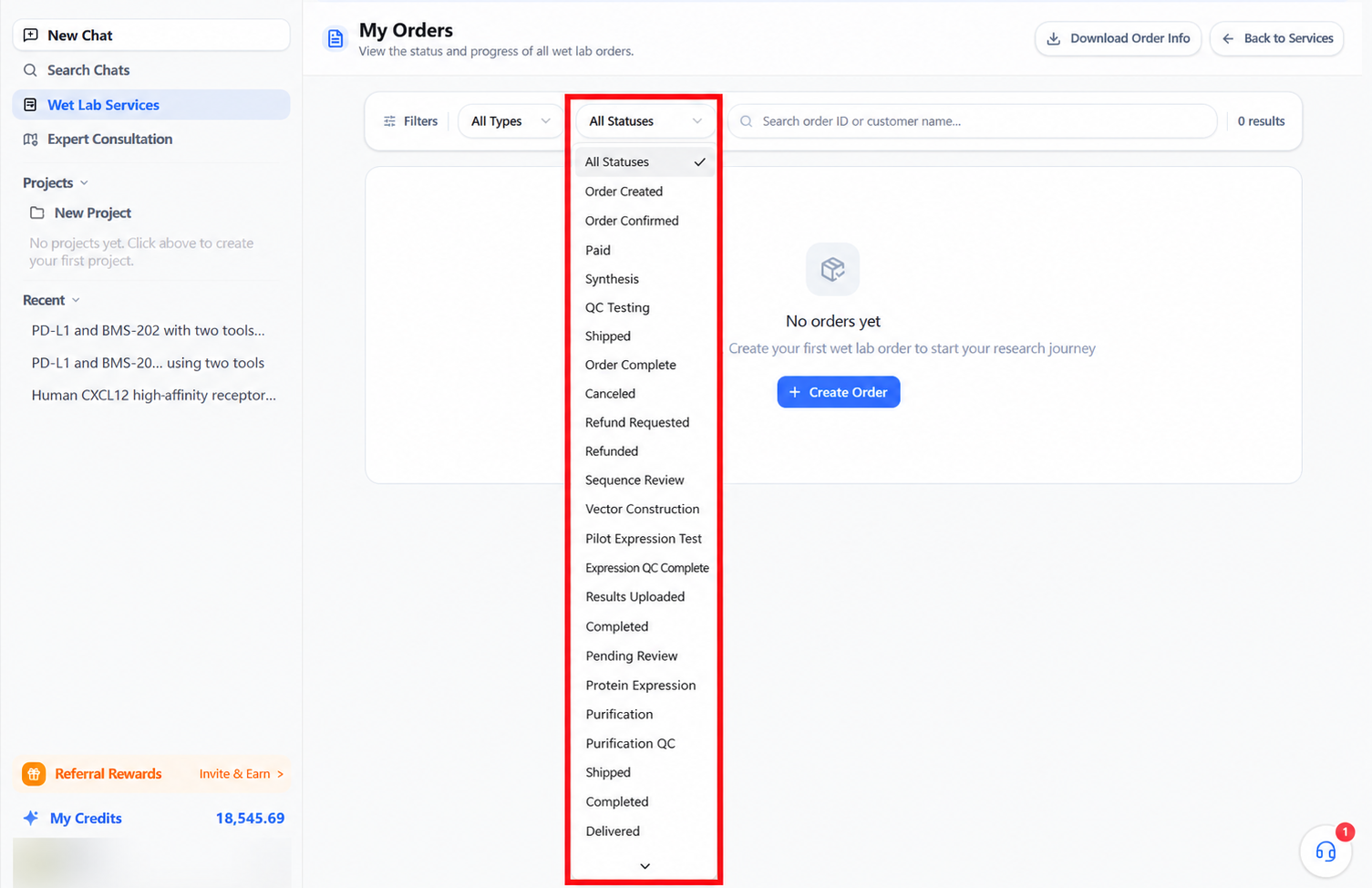Click Back to Services button

[x=1277, y=38]
